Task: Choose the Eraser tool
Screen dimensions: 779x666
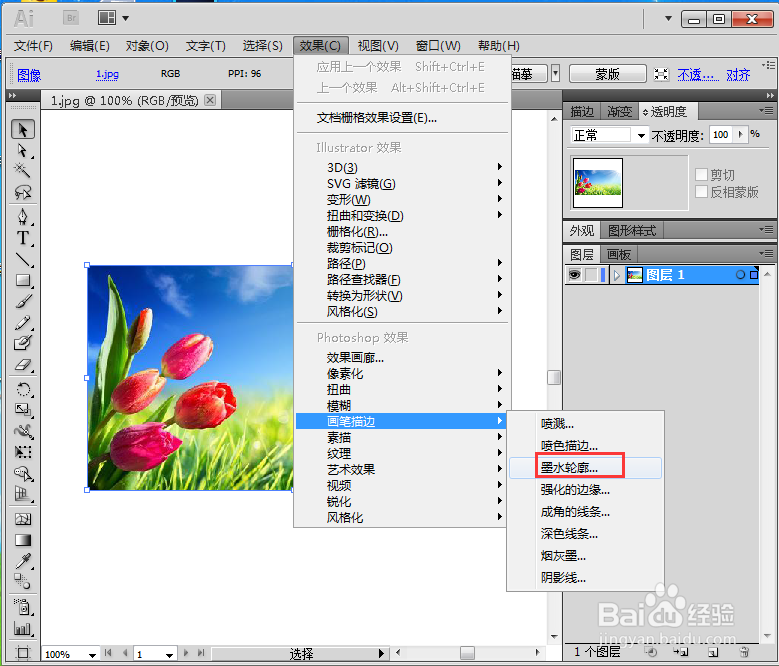Action: [x=23, y=365]
